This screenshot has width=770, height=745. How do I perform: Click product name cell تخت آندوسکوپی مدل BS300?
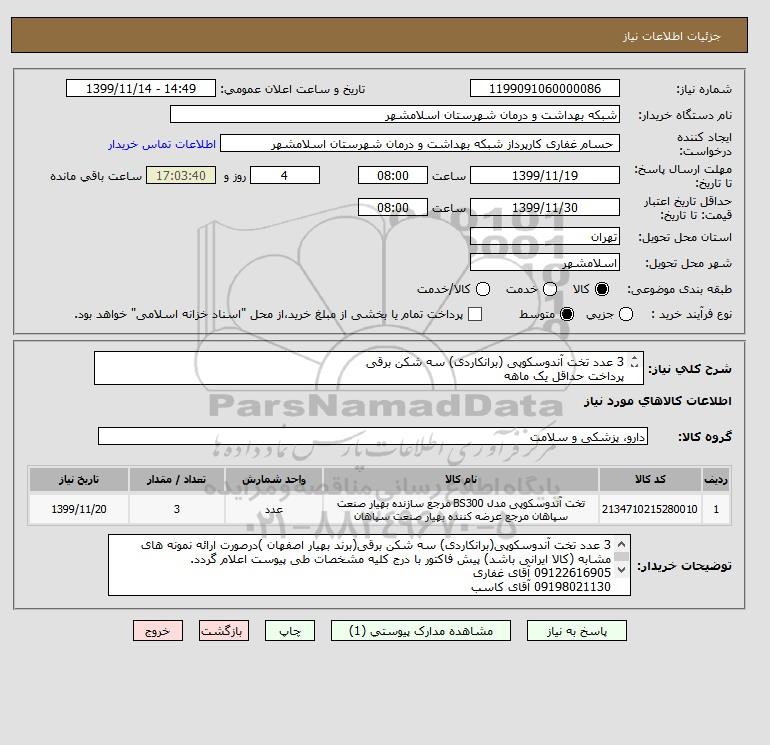(461, 509)
